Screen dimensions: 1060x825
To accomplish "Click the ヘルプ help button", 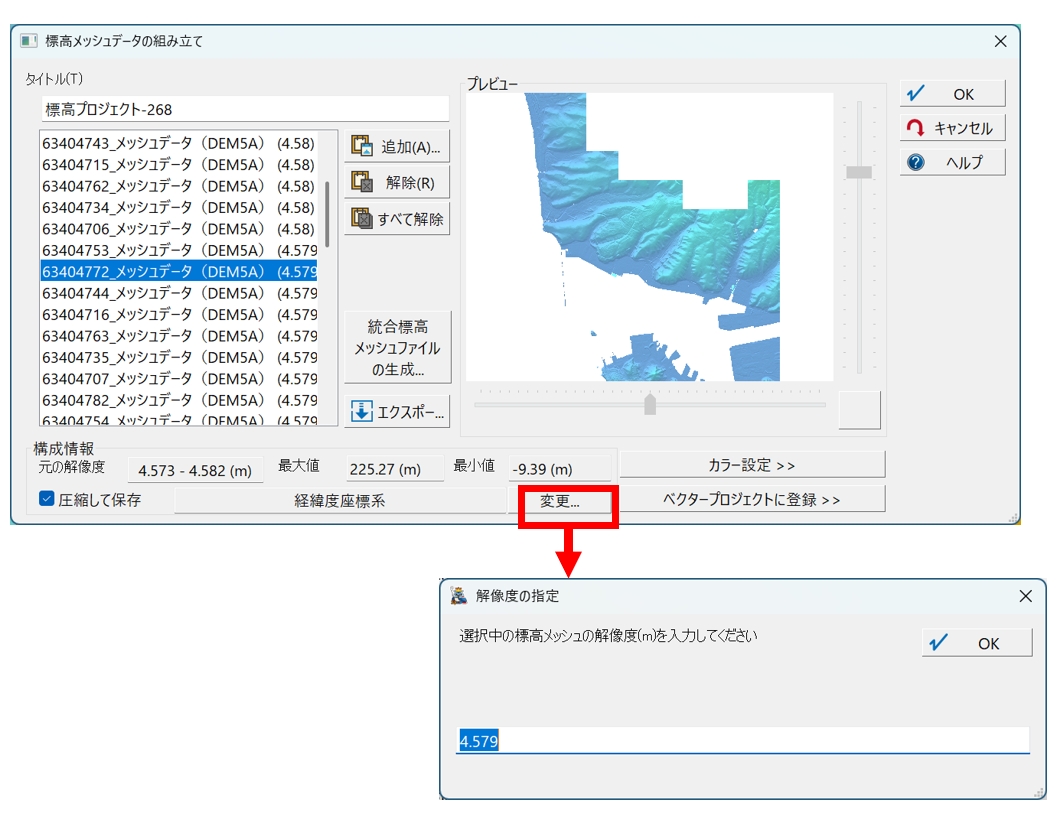I will pyautogui.click(x=952, y=162).
